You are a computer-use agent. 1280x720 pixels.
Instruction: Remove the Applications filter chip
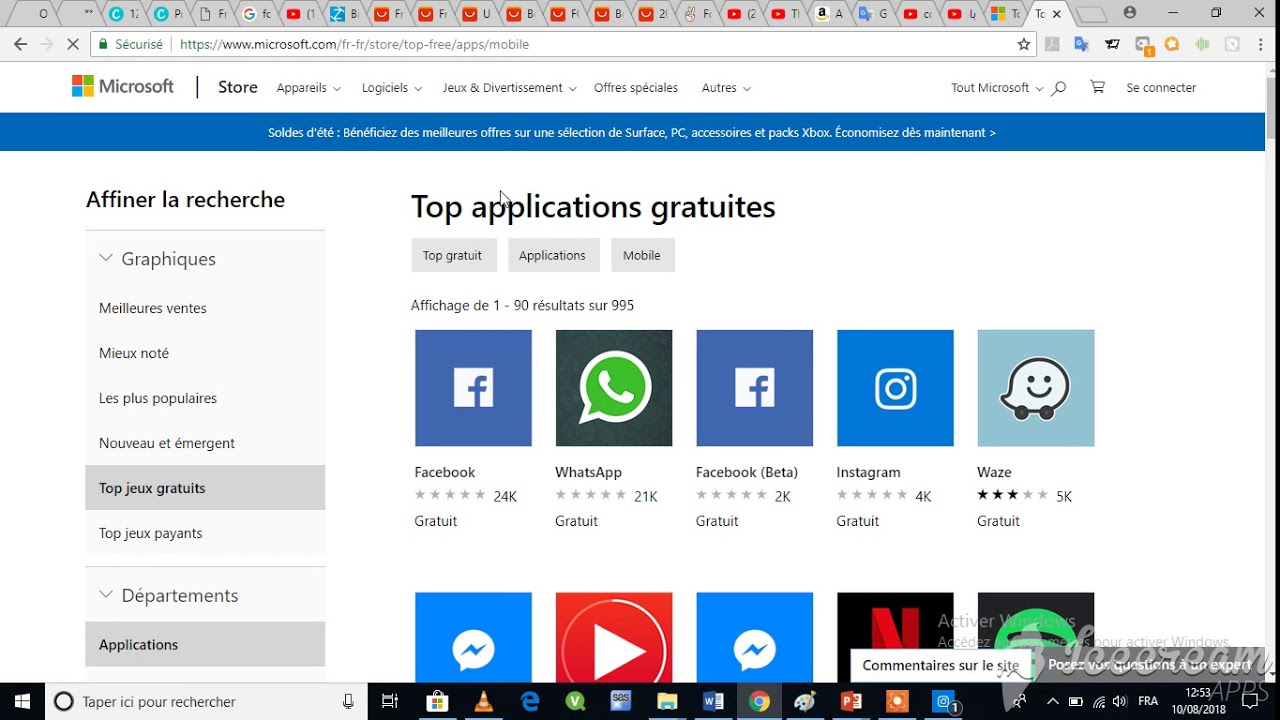pyautogui.click(x=553, y=255)
